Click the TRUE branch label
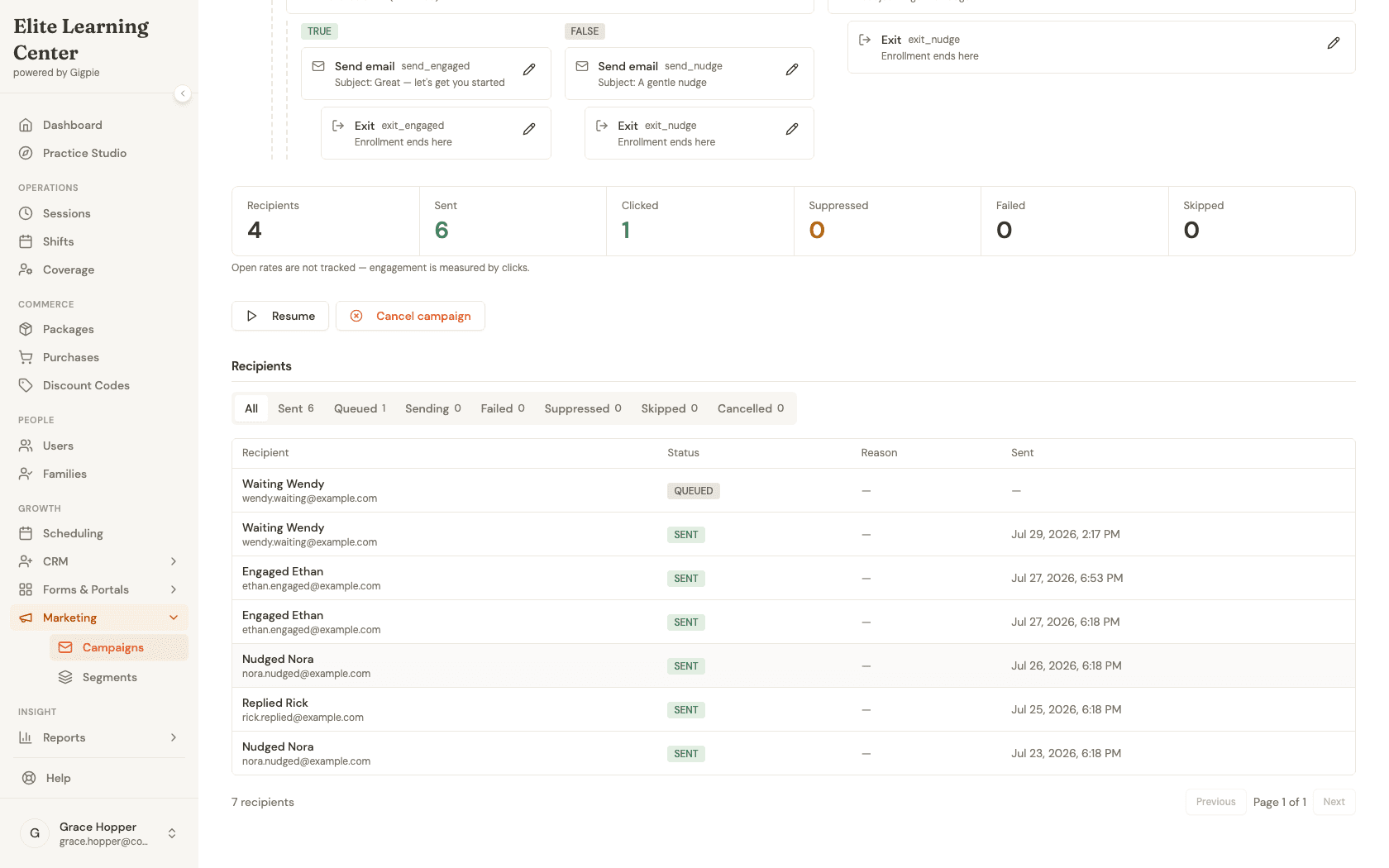 [319, 31]
